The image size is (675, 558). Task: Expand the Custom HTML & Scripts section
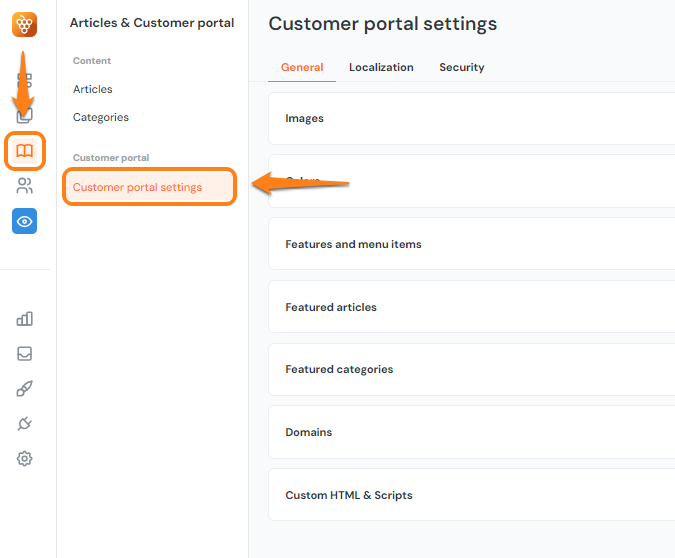pyautogui.click(x=471, y=495)
